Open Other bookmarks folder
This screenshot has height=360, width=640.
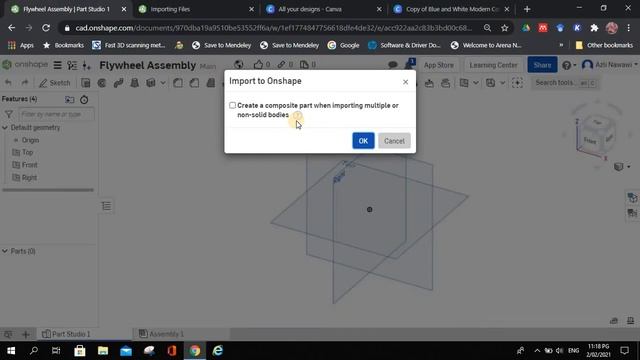tap(604, 45)
